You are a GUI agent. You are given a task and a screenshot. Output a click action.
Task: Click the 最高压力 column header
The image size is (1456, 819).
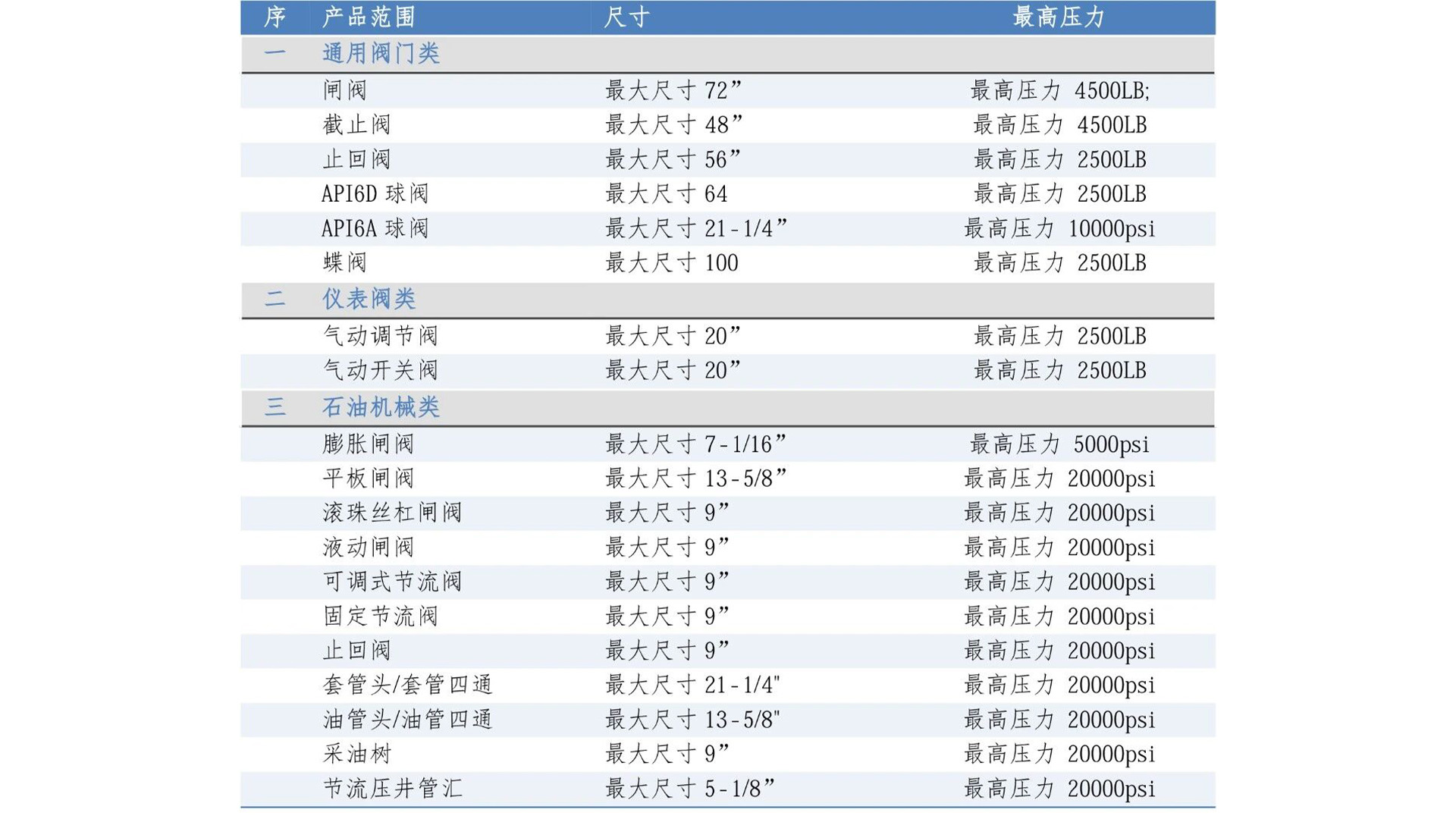pyautogui.click(x=1059, y=17)
